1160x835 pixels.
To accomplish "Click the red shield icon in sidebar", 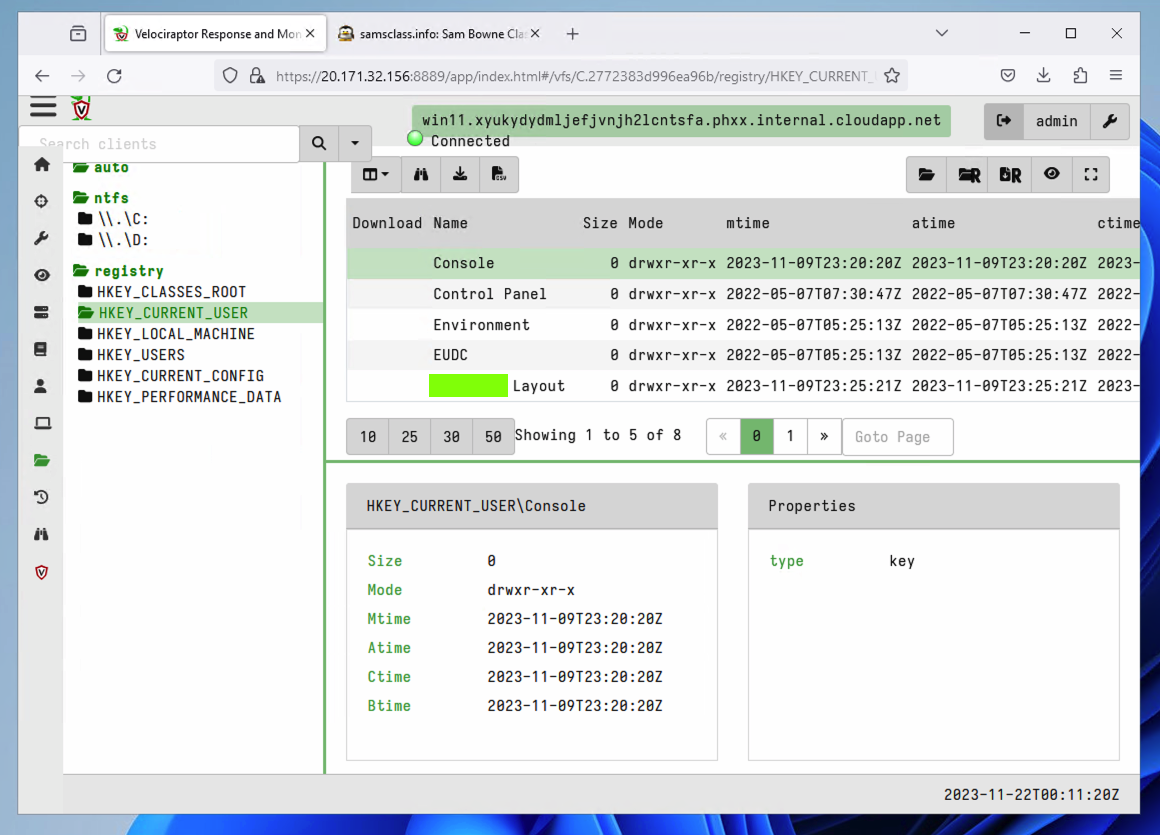I will [42, 572].
